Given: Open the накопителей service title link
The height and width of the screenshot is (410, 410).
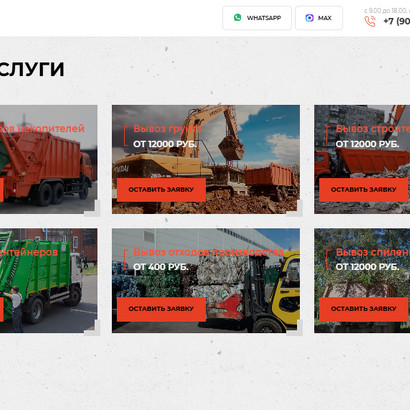Looking at the screenshot, I should tap(42, 129).
